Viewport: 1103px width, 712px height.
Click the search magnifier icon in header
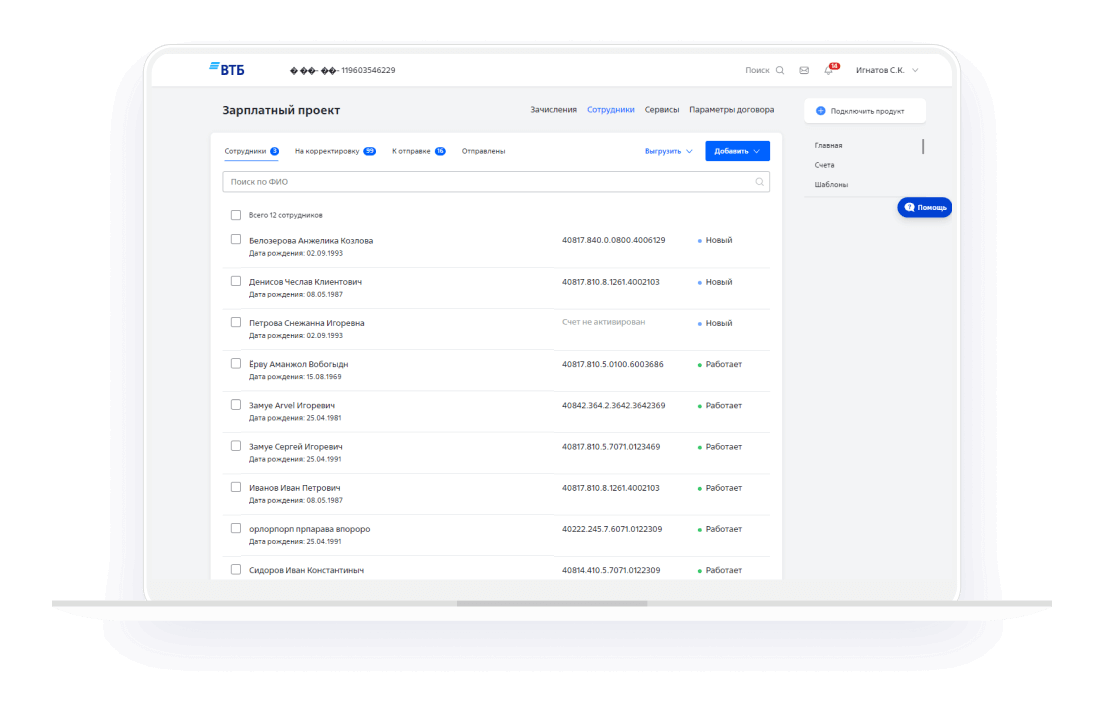click(x=780, y=70)
